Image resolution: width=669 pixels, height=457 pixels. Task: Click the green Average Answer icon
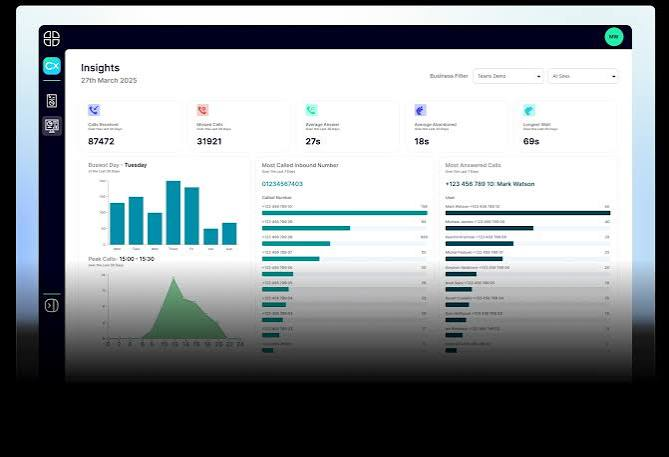[311, 110]
